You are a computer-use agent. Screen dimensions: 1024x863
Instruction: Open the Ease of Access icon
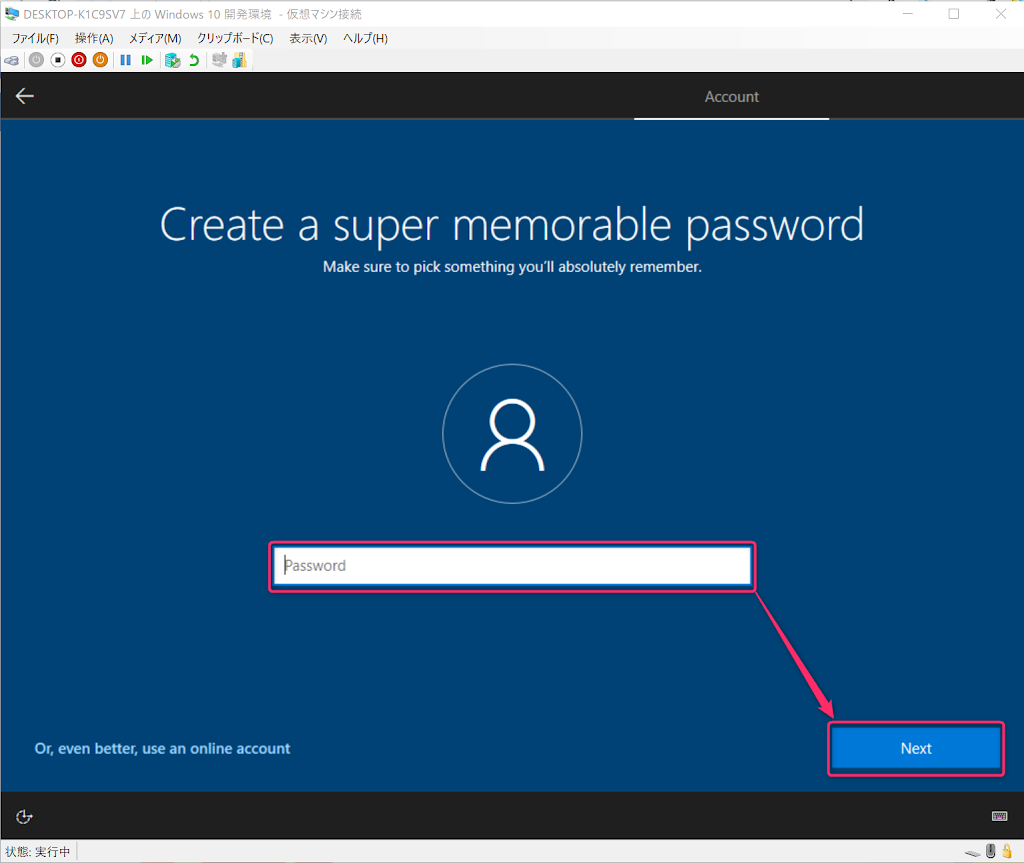click(x=24, y=817)
